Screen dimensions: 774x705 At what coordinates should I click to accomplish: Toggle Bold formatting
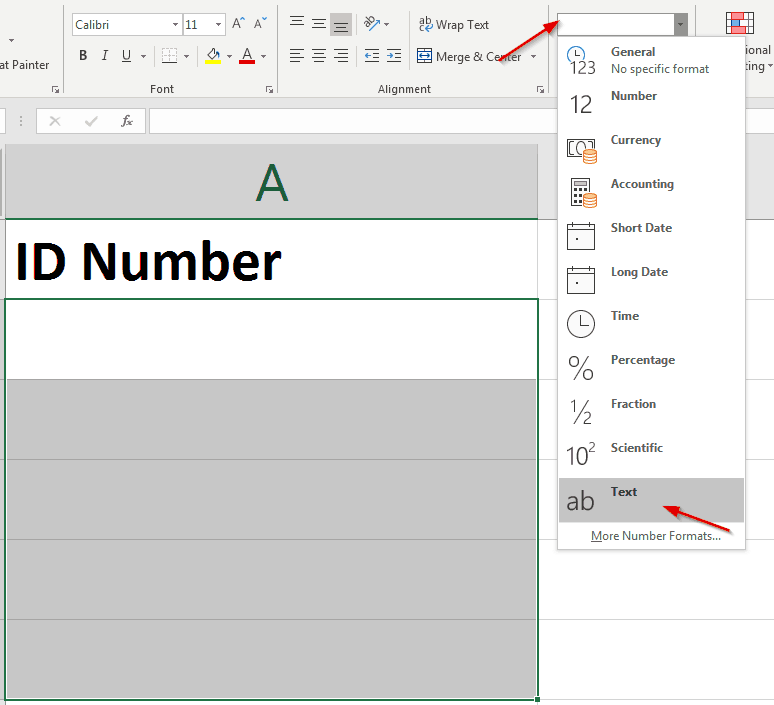(x=83, y=55)
